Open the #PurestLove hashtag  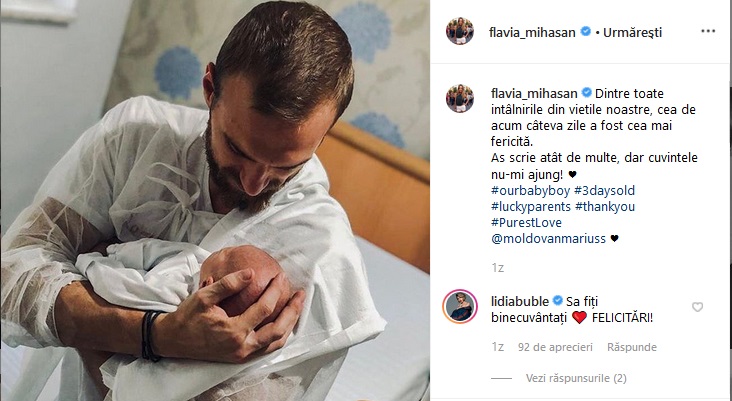pyautogui.click(x=526, y=222)
